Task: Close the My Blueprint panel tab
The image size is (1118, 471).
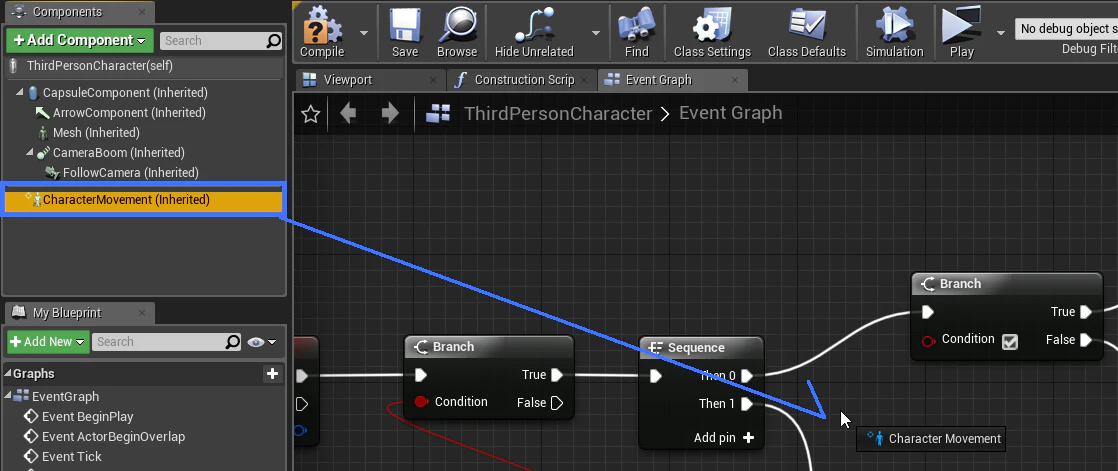Action: (x=143, y=313)
